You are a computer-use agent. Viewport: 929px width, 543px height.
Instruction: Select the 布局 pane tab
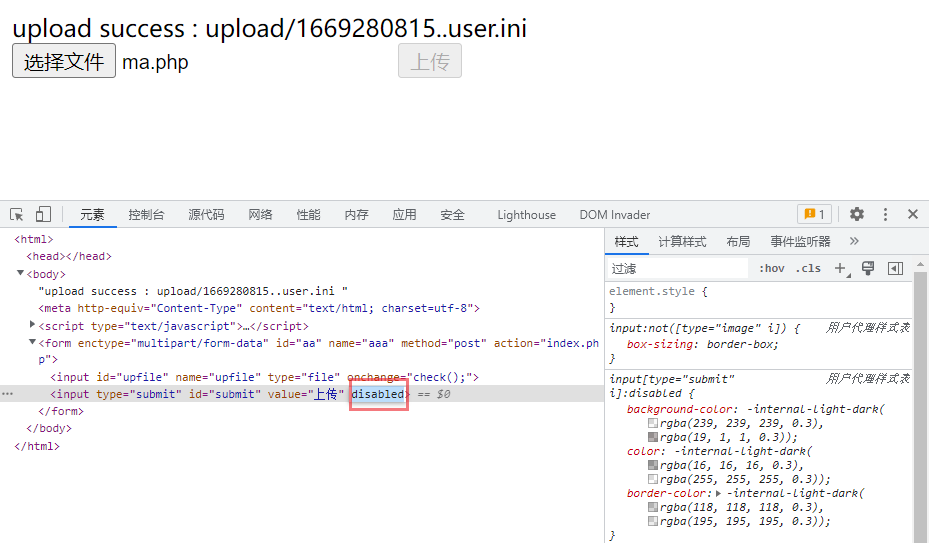(x=738, y=242)
